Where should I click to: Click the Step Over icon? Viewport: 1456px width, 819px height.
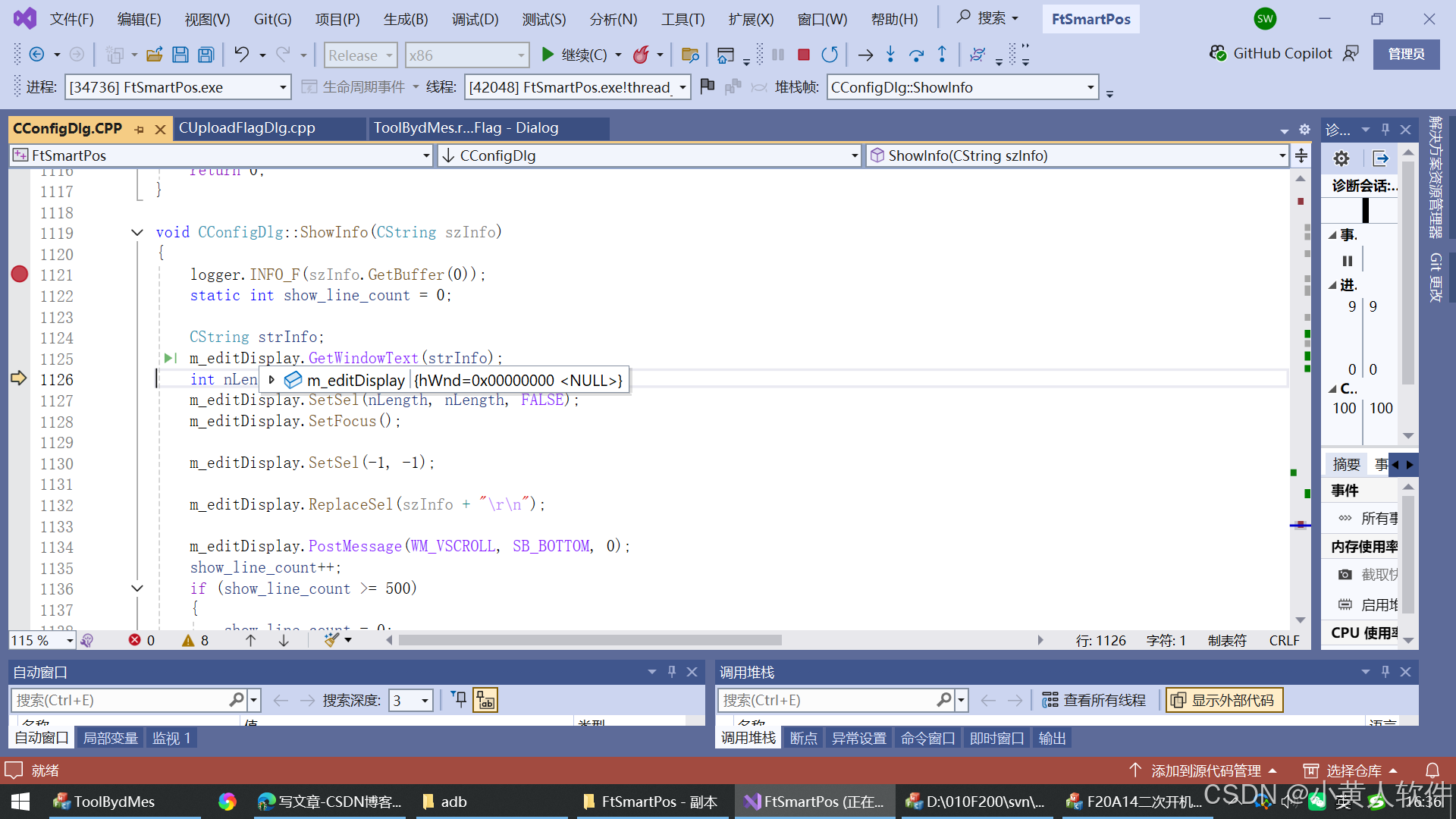click(916, 55)
